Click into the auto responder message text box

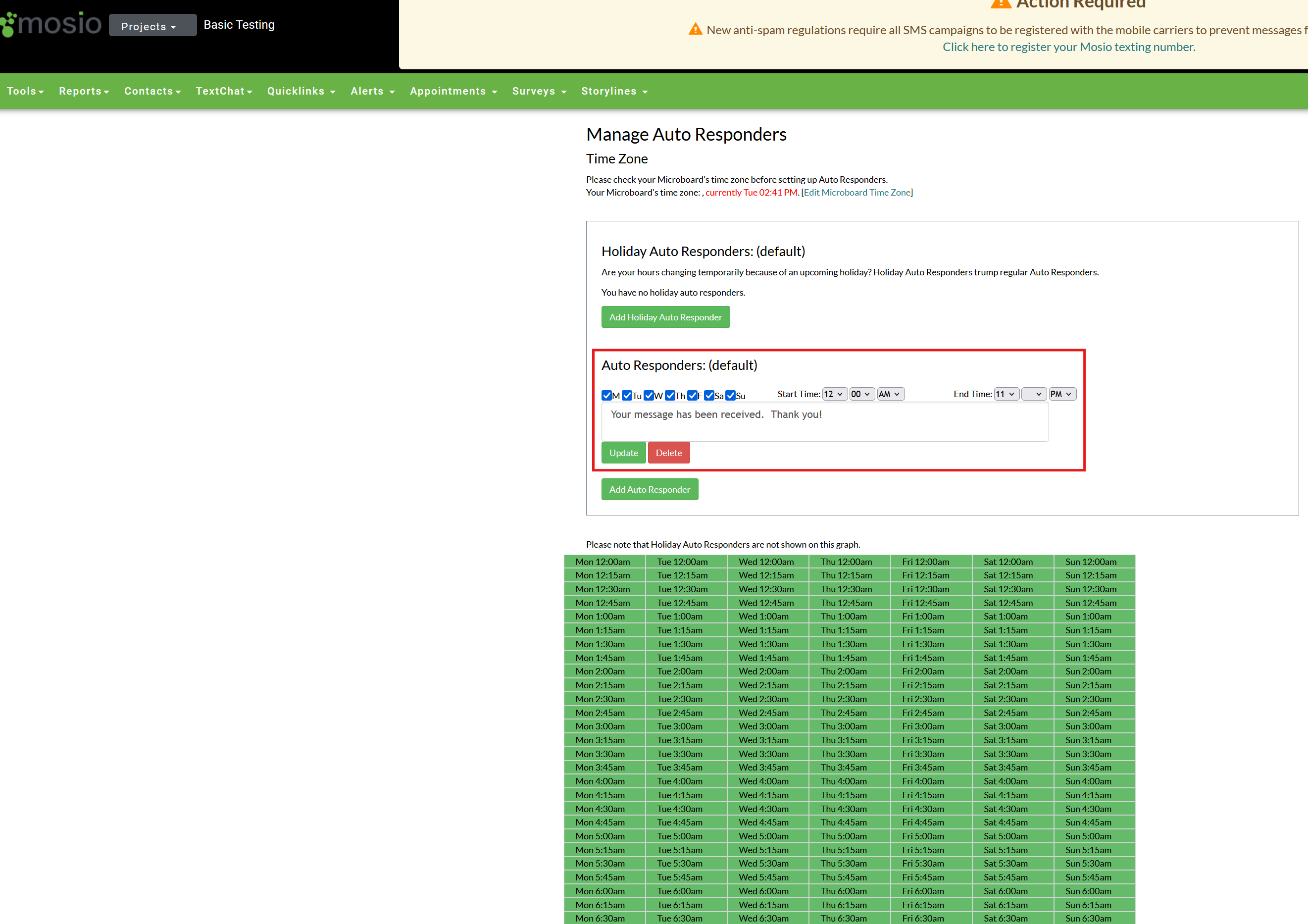[x=825, y=422]
